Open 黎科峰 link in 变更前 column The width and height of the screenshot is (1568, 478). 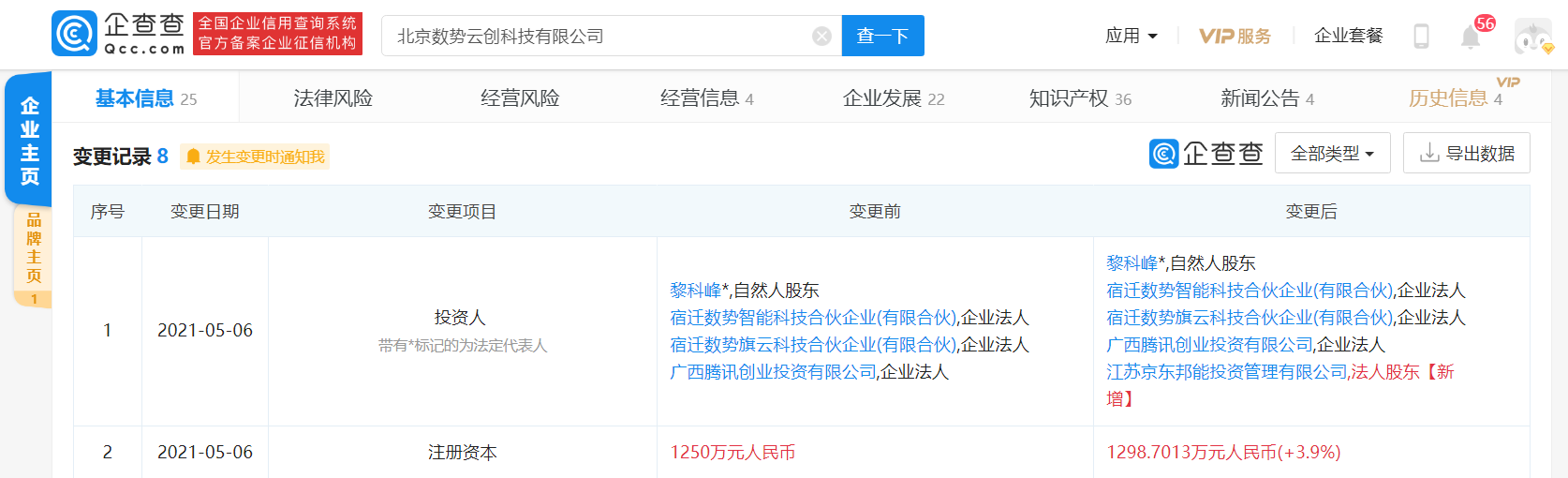coord(695,291)
